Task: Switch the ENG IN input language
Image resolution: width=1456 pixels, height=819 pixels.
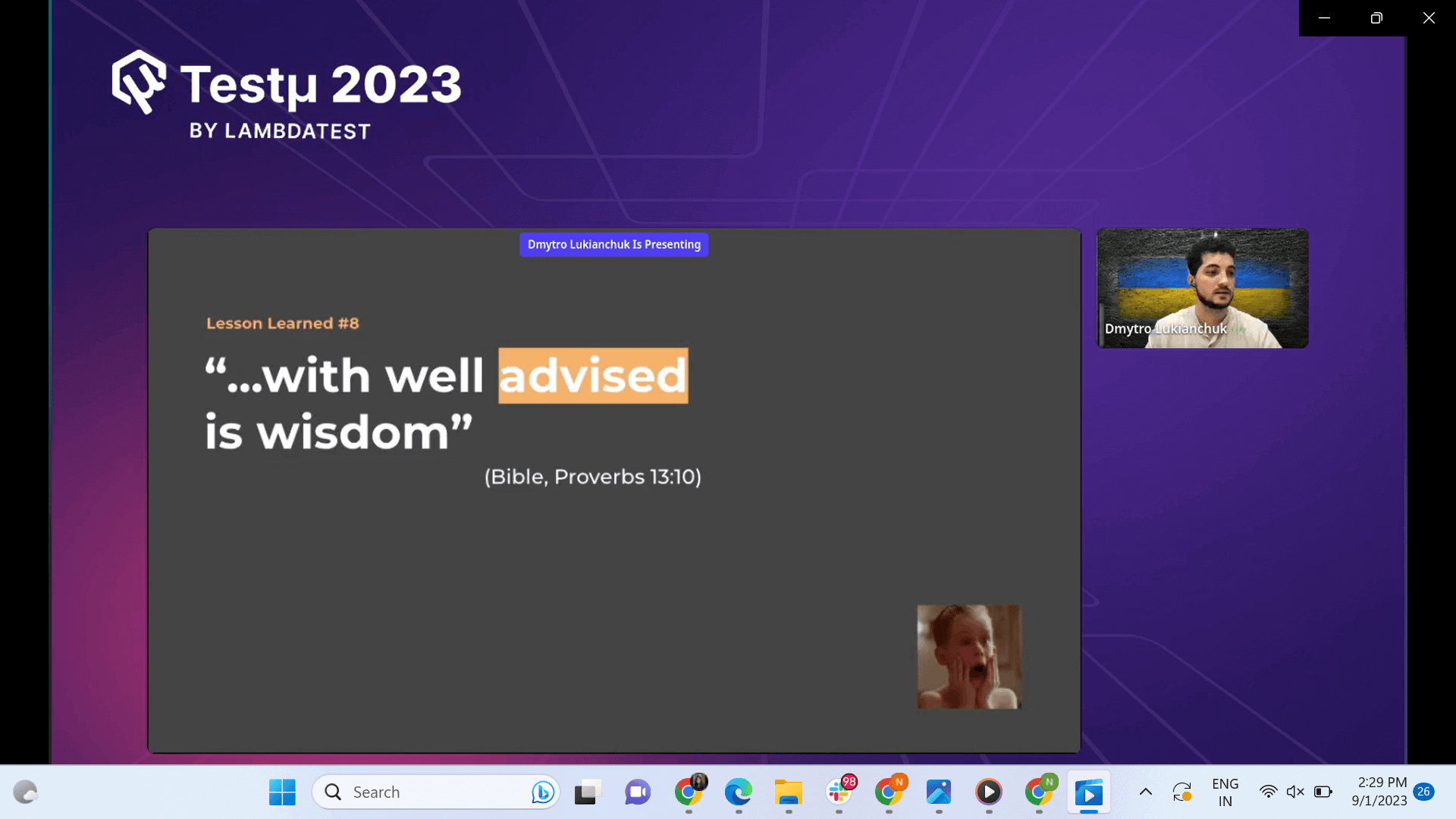Action: pyautogui.click(x=1225, y=791)
